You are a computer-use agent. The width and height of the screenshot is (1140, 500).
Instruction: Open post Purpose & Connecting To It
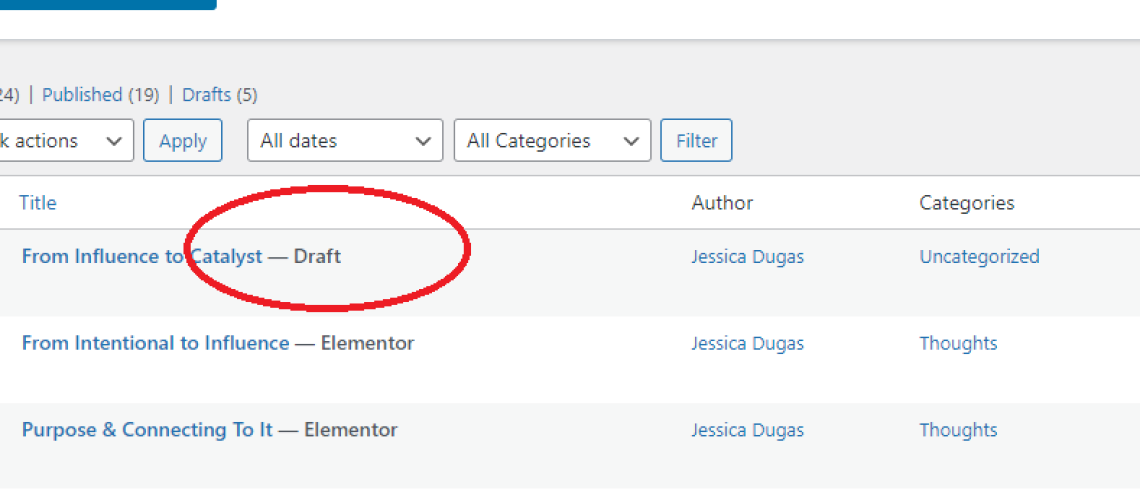pos(148,430)
